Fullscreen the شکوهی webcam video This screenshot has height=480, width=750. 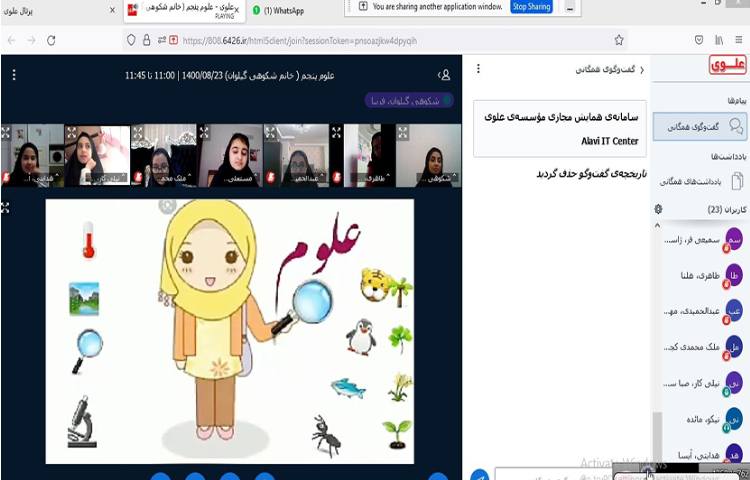403,132
